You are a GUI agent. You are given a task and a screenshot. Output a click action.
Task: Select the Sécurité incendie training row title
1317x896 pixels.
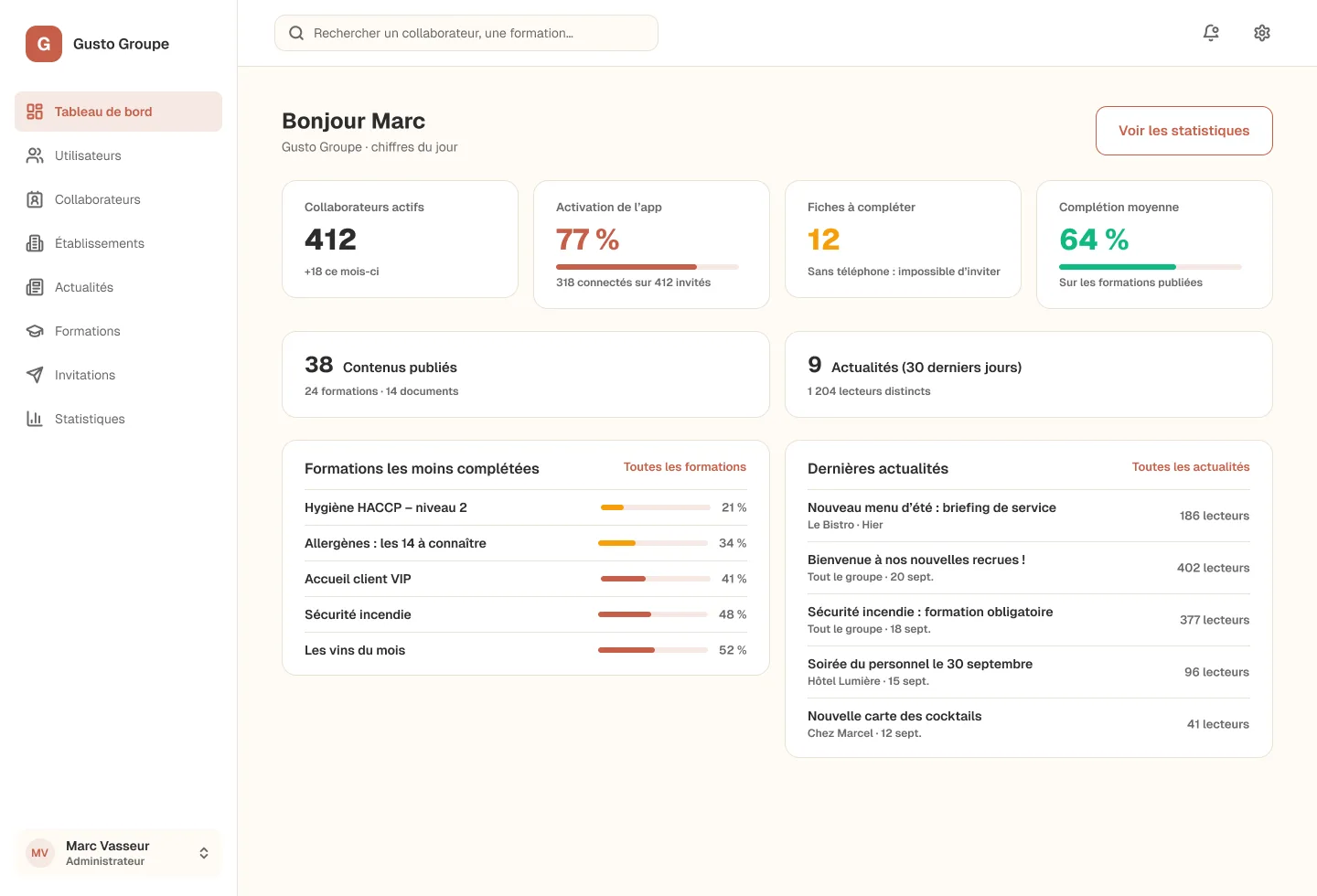358,614
